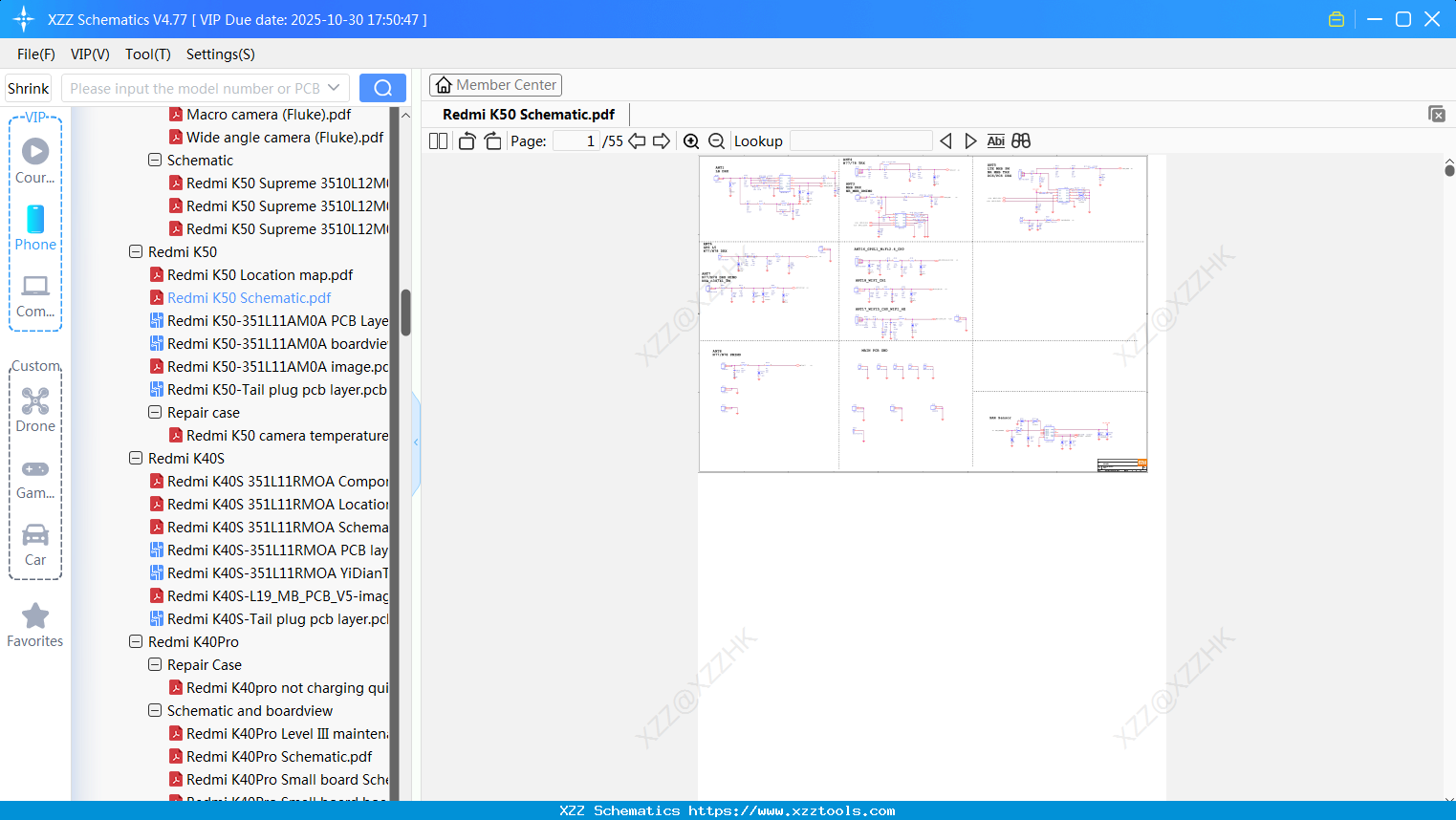This screenshot has height=820, width=1456.
Task: Rotate the page clockwise
Action: pyautogui.click(x=492, y=141)
